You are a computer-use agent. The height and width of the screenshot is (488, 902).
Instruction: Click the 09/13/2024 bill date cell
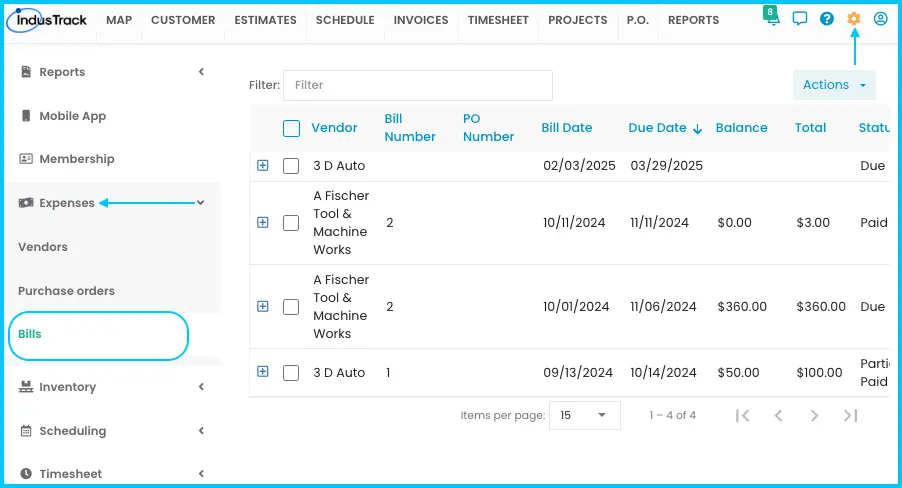click(x=578, y=373)
